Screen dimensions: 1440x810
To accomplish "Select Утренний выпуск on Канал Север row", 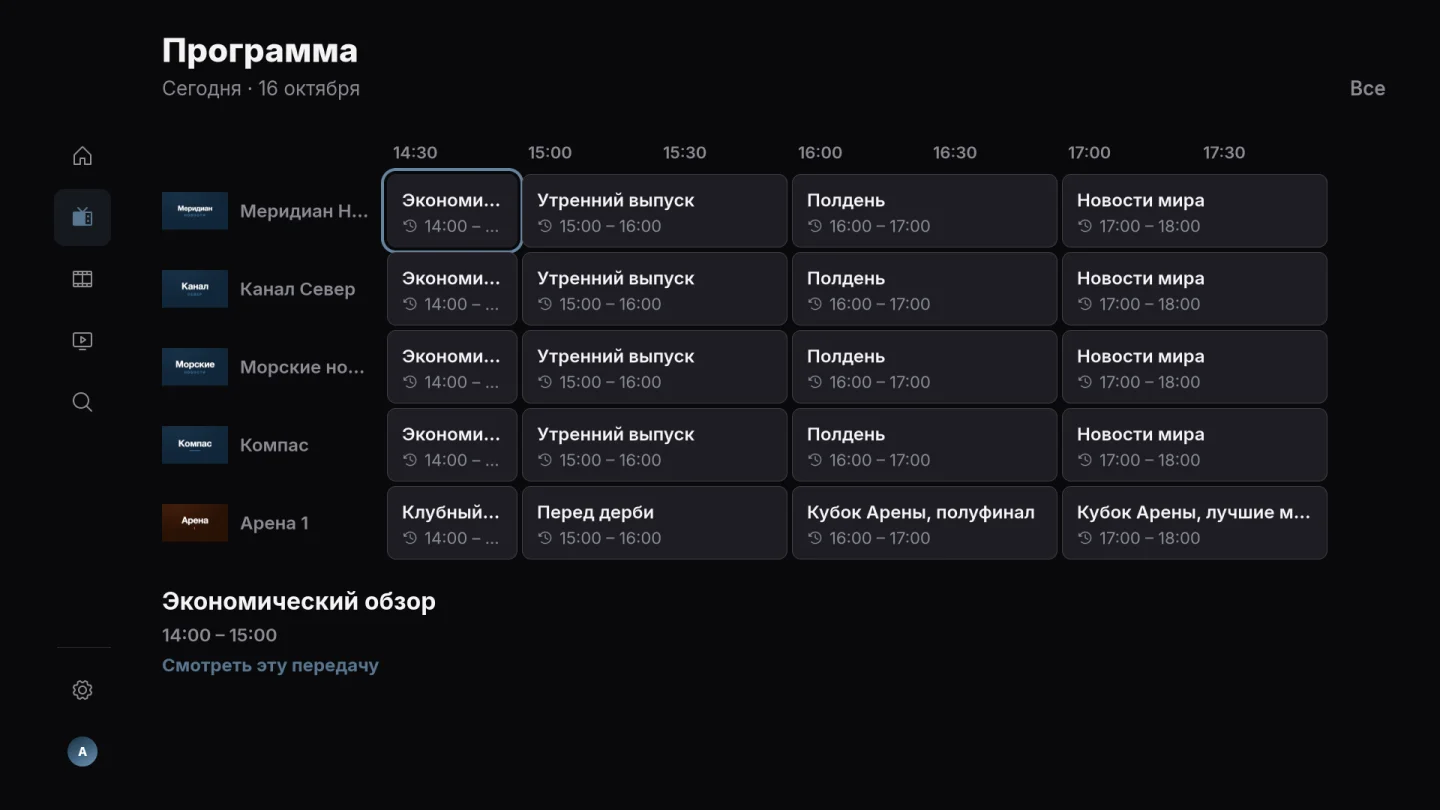I will coord(655,289).
